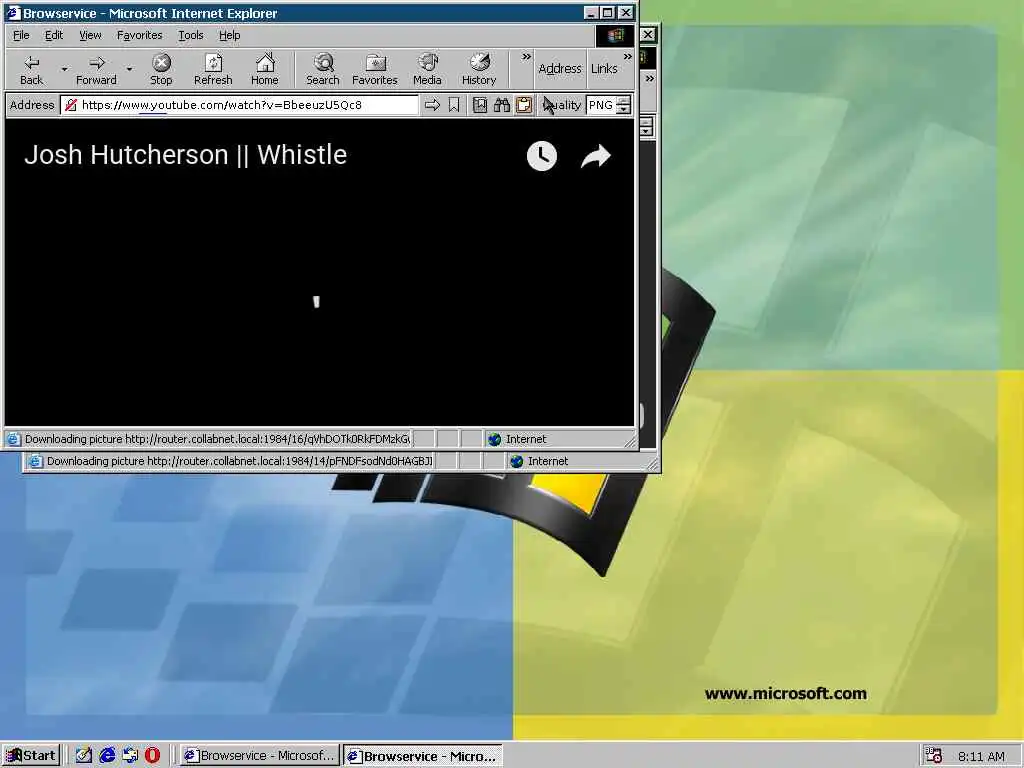
Task: Expand the toolbar overflow chevron after History
Action: tap(526, 57)
